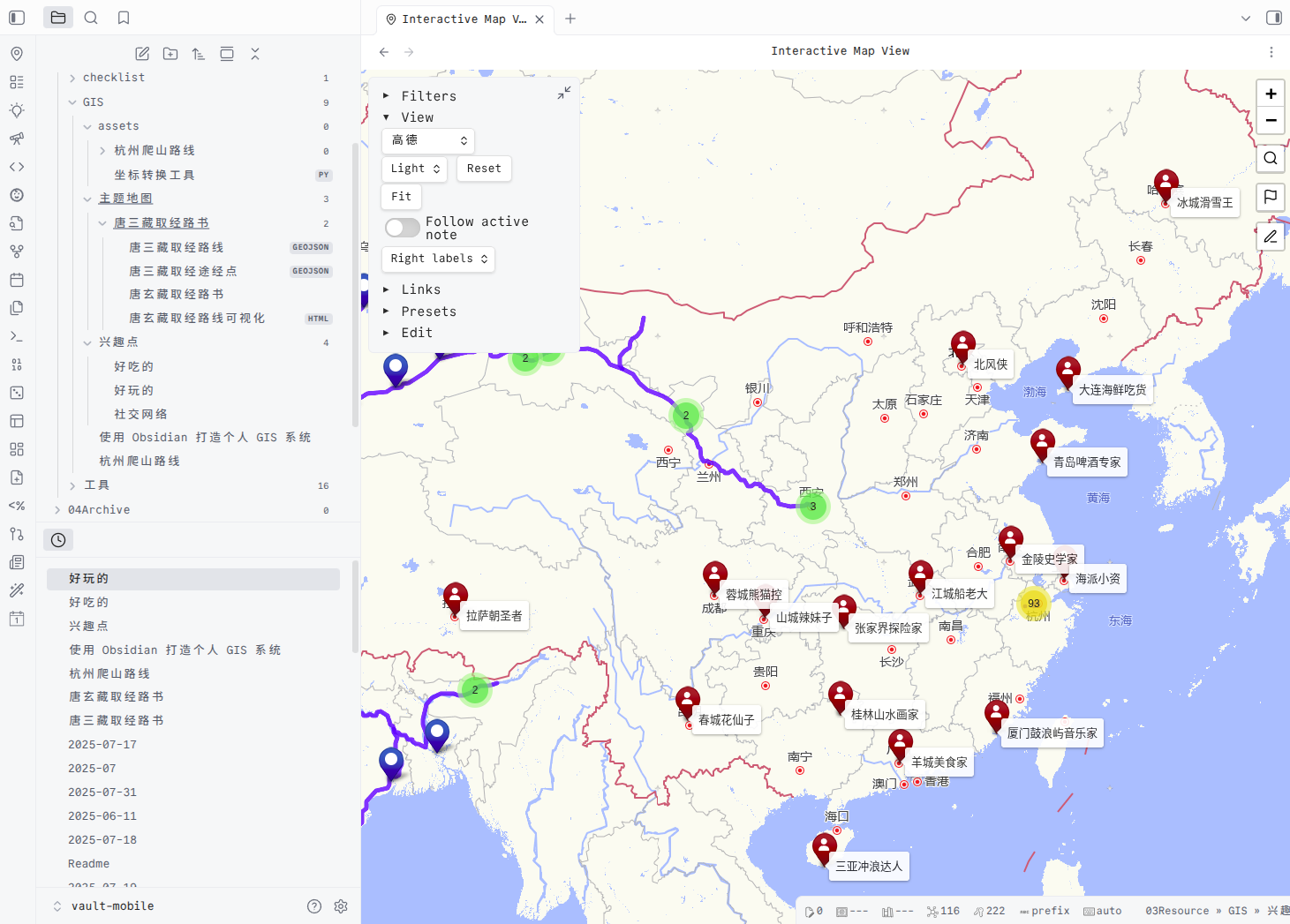Click the Fit button
The width and height of the screenshot is (1290, 924).
tap(401, 197)
